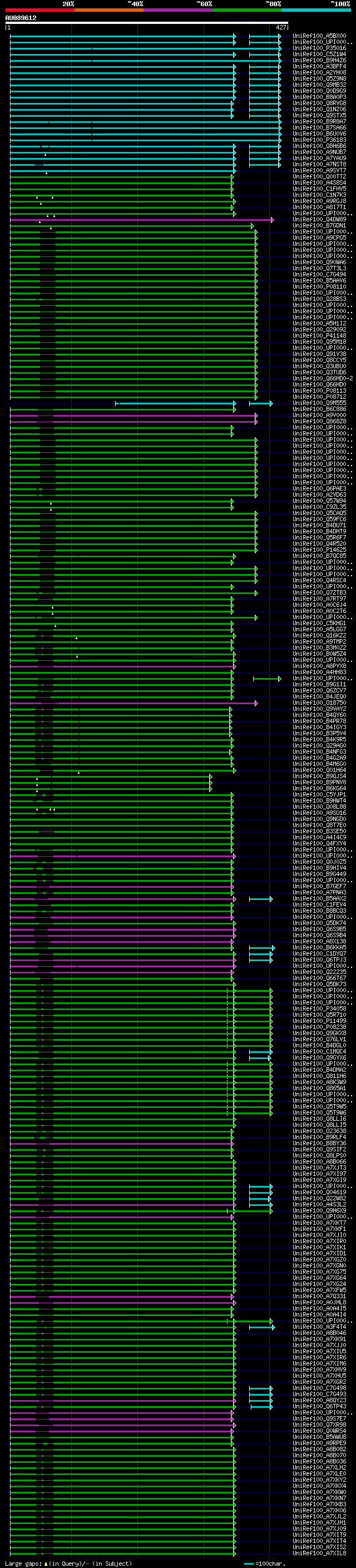
Task: Click hit label UniRef100_P08712
Action: point(319,397)
